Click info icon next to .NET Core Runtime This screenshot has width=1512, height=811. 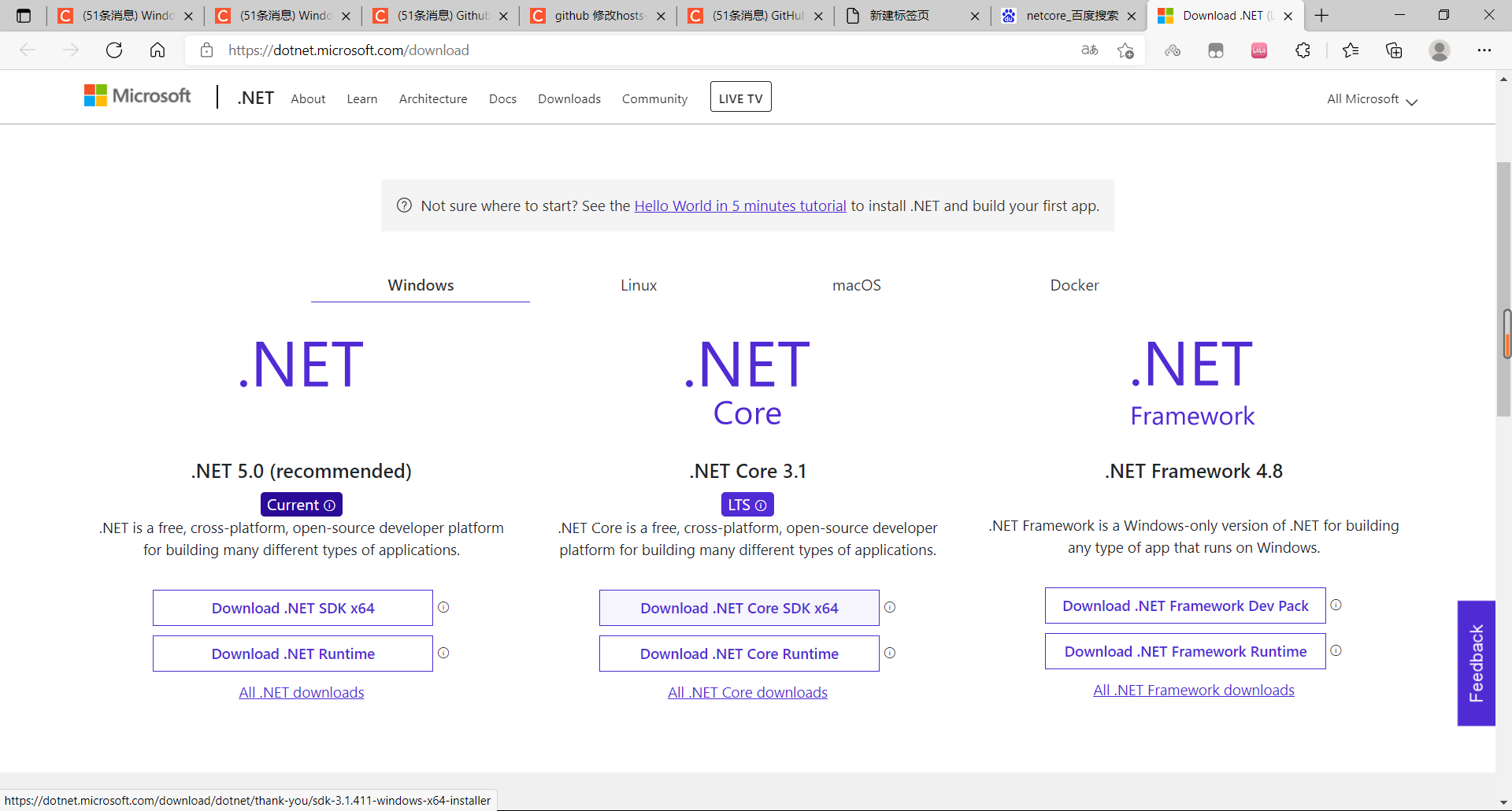[890, 653]
